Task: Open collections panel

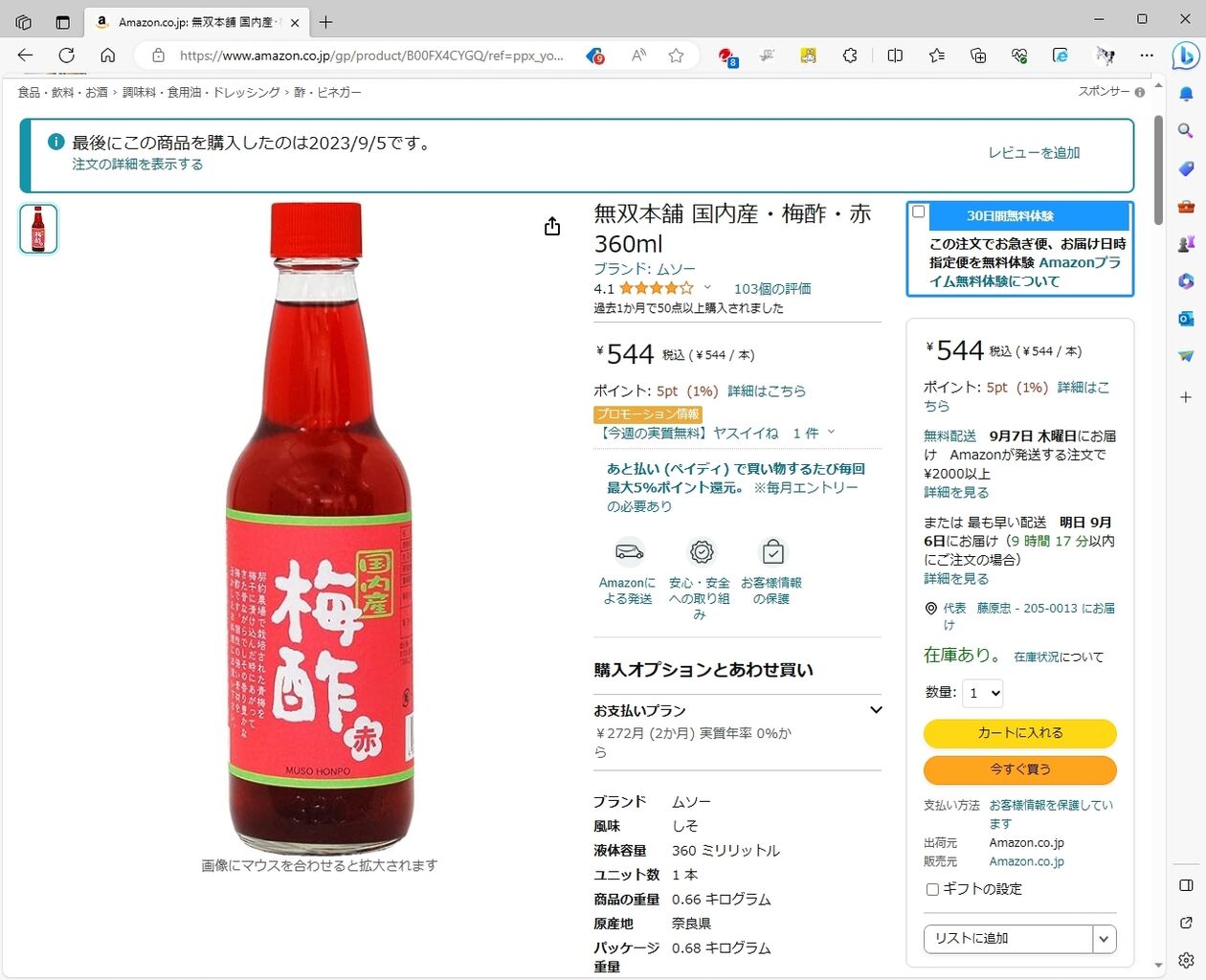Action: (x=978, y=56)
